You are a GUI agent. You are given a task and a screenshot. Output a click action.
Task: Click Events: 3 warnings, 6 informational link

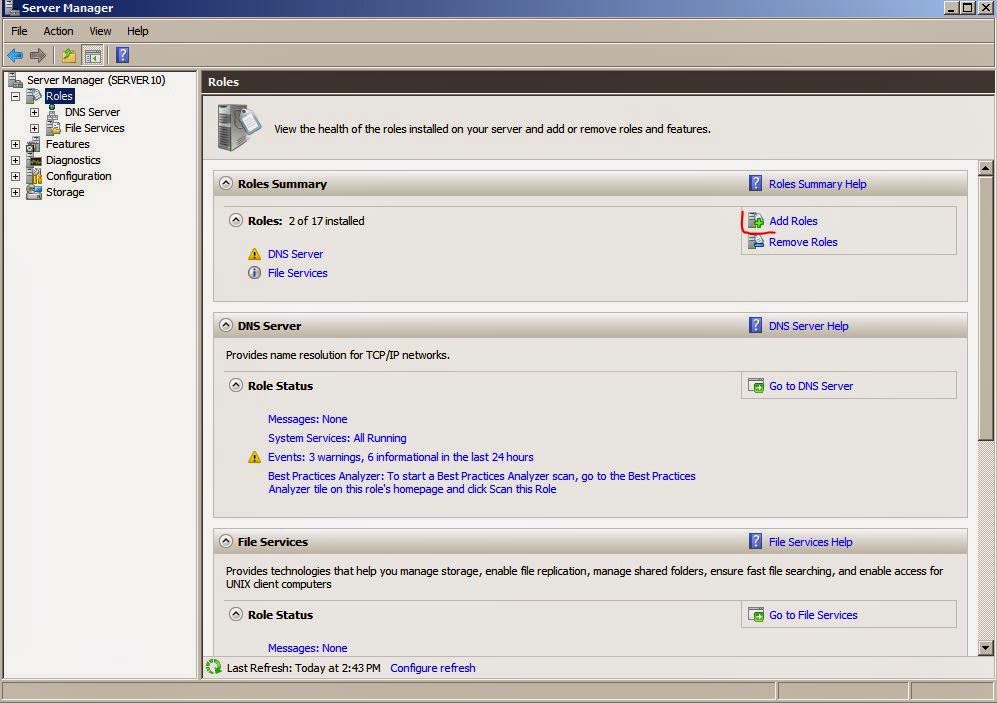coord(401,457)
